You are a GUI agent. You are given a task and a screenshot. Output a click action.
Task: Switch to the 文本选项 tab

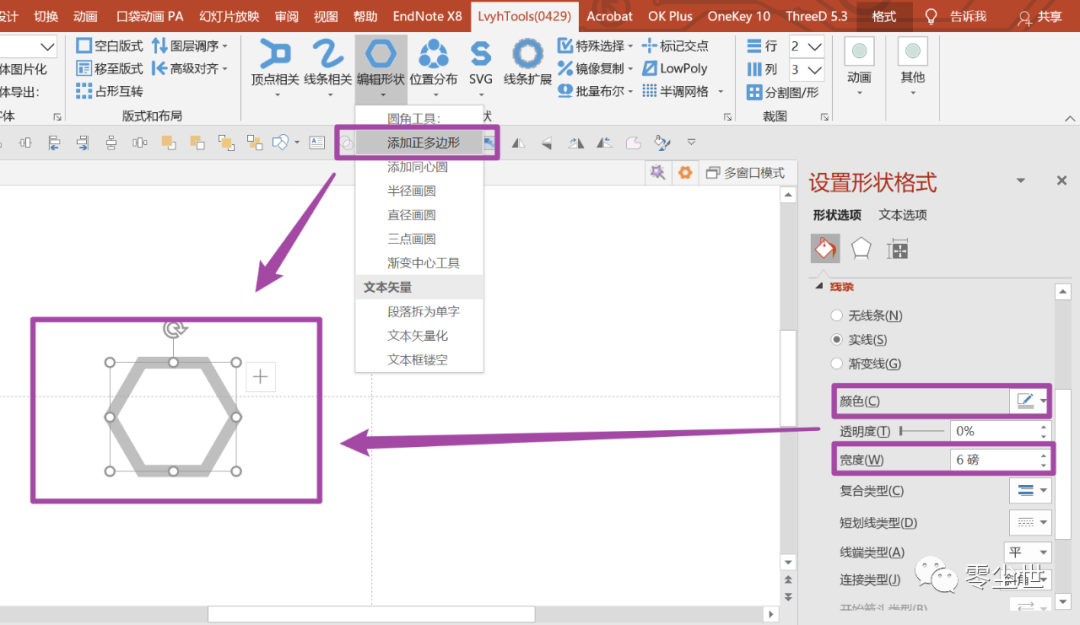902,215
